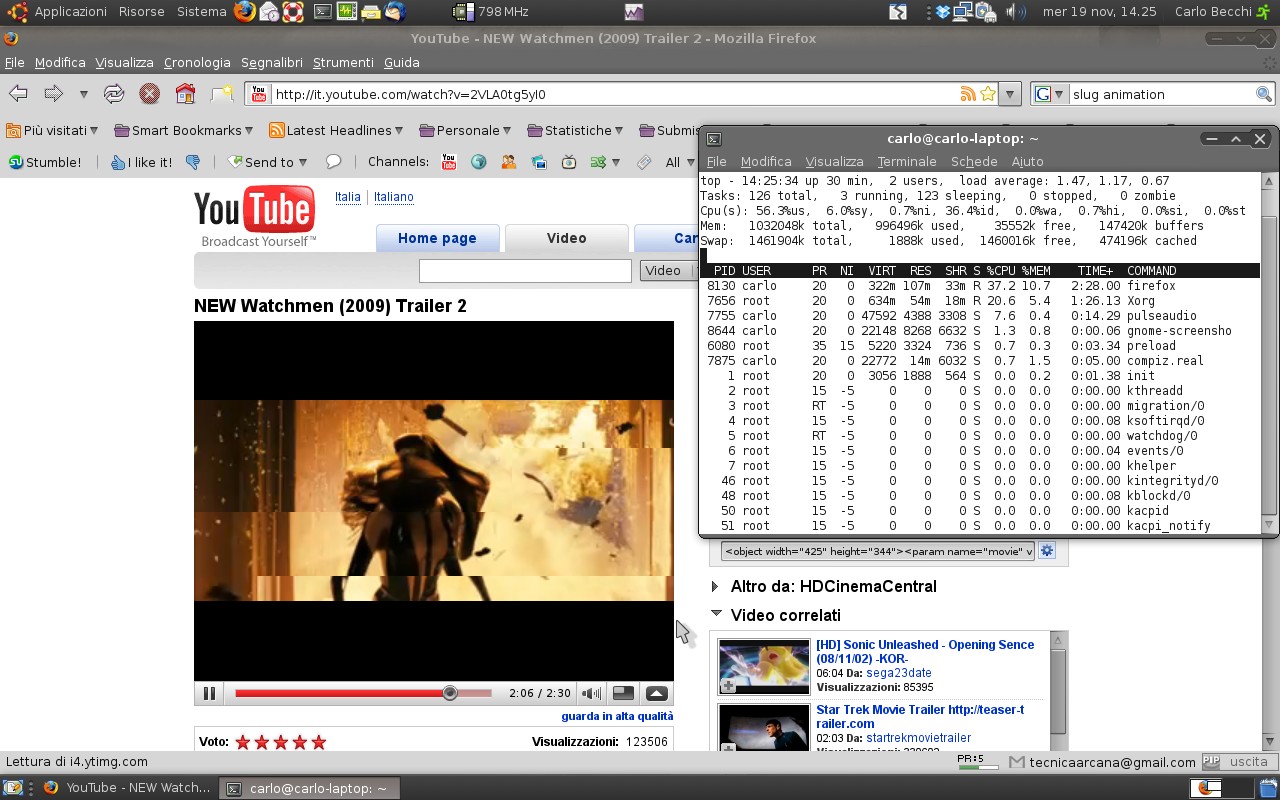Click the RSS feed icon in URL bar
The image size is (1280, 800).
(967, 94)
